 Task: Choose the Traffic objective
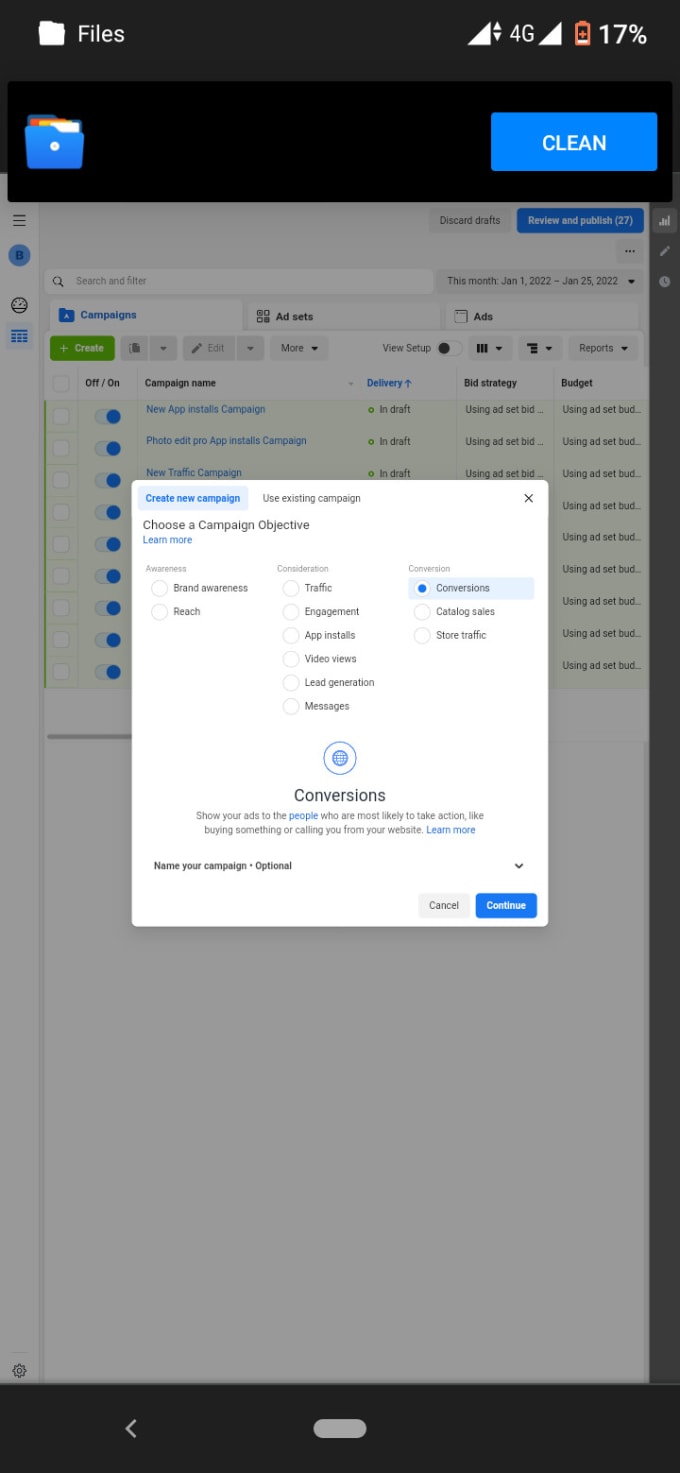[291, 588]
